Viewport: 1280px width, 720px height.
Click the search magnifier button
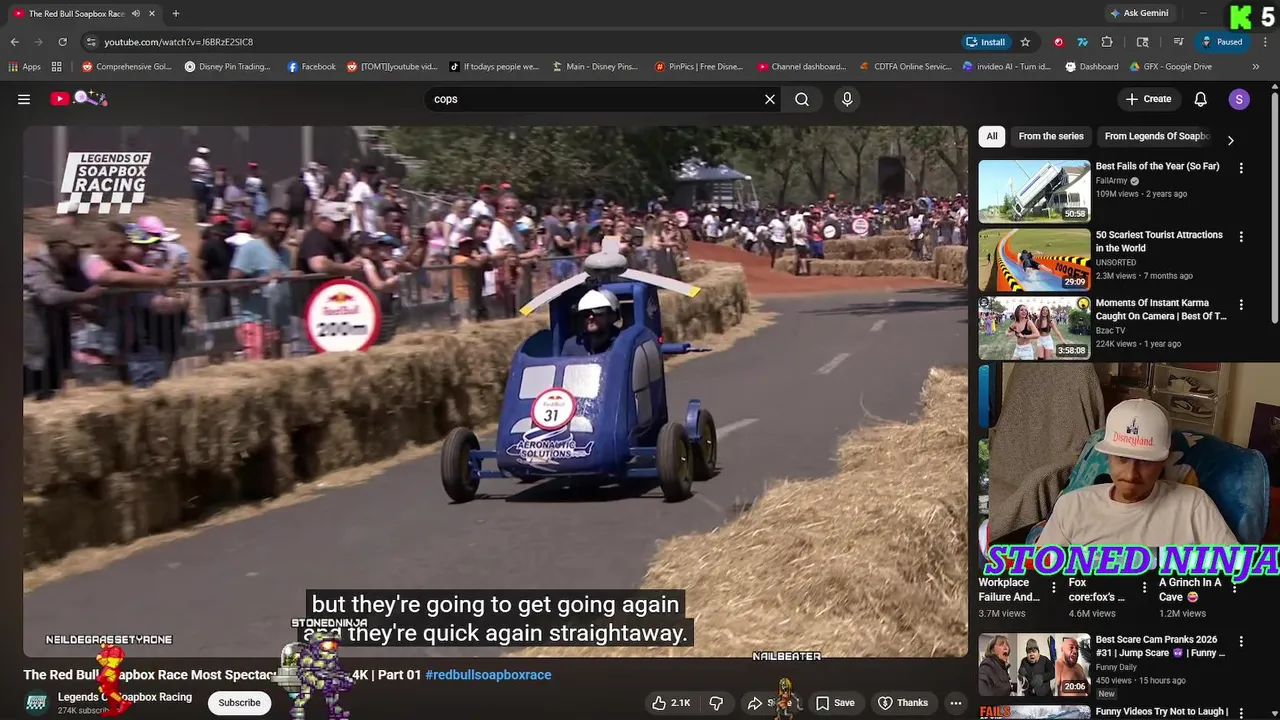pos(802,99)
